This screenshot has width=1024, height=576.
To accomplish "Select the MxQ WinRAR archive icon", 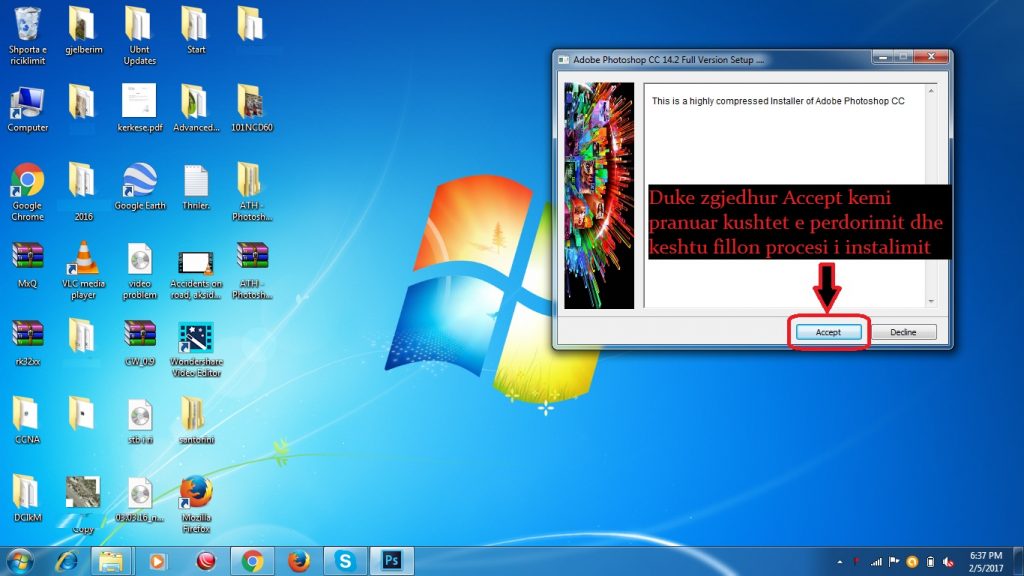I will (27, 264).
